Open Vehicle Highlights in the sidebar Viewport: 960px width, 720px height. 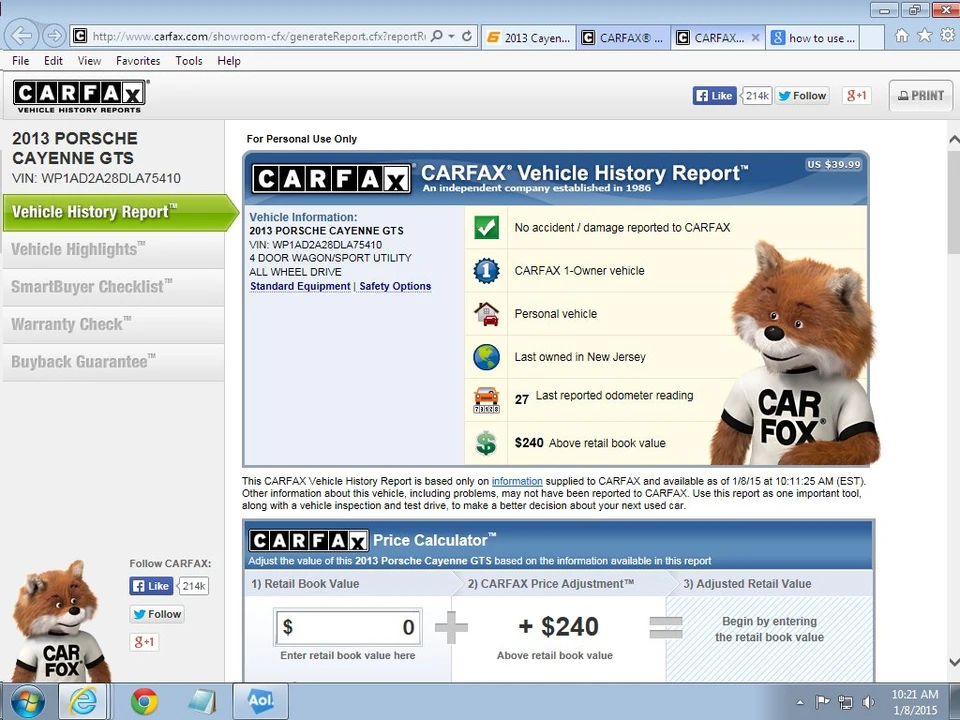click(113, 249)
